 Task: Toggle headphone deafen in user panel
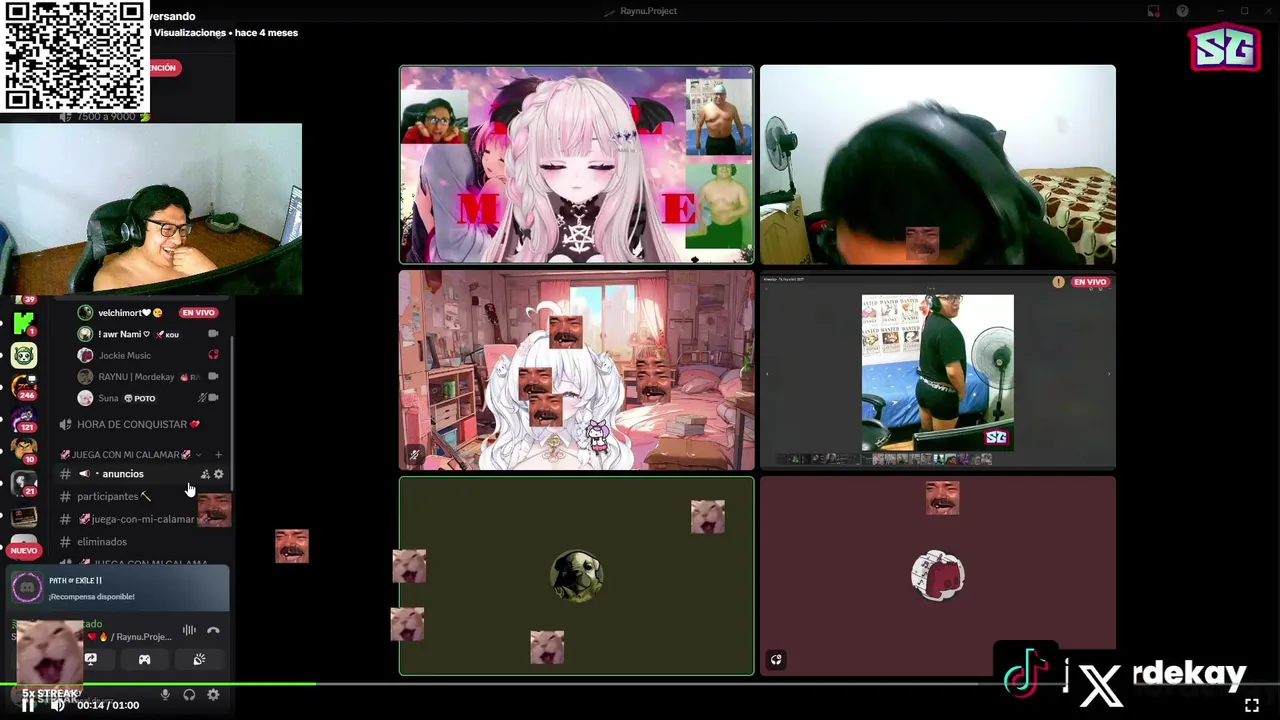[189, 695]
